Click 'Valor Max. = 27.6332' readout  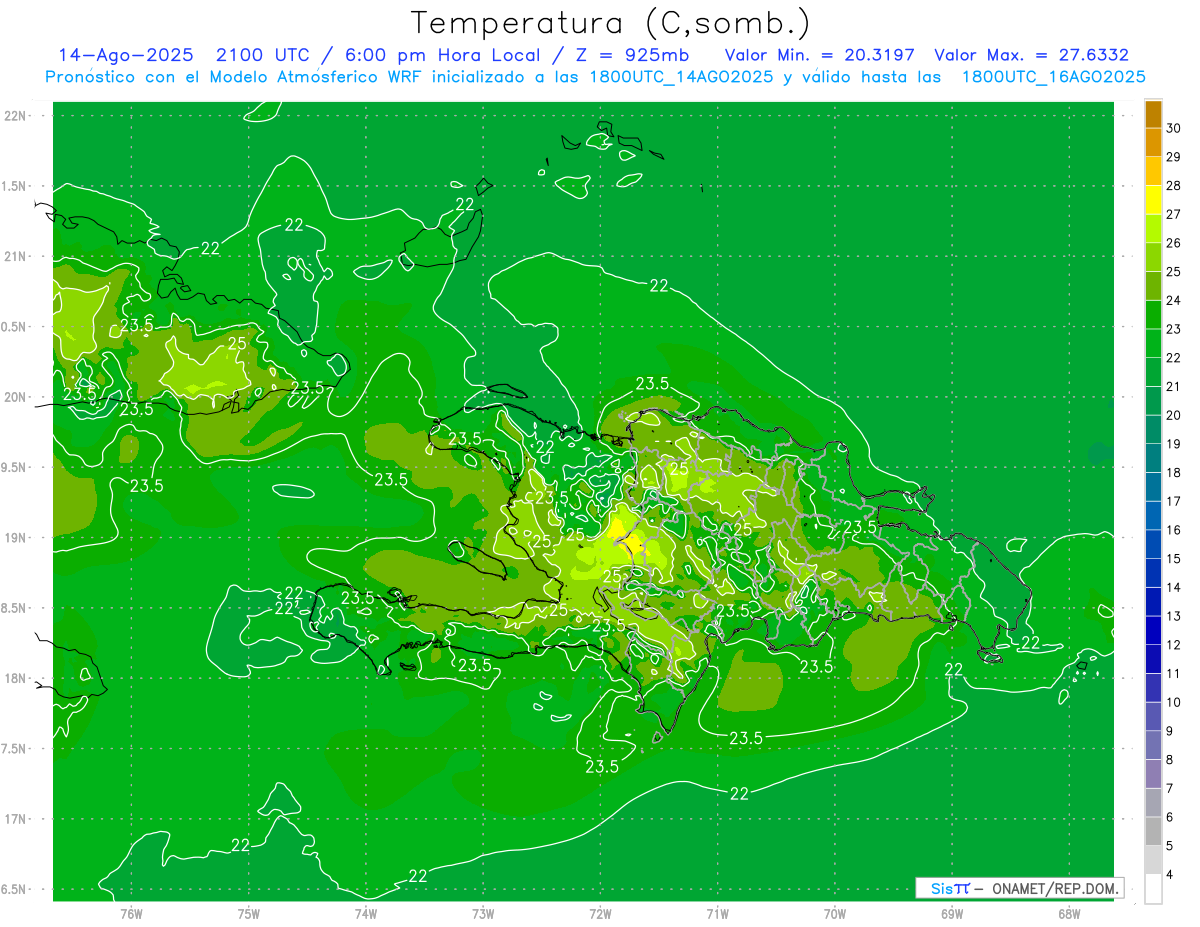pos(1031,56)
